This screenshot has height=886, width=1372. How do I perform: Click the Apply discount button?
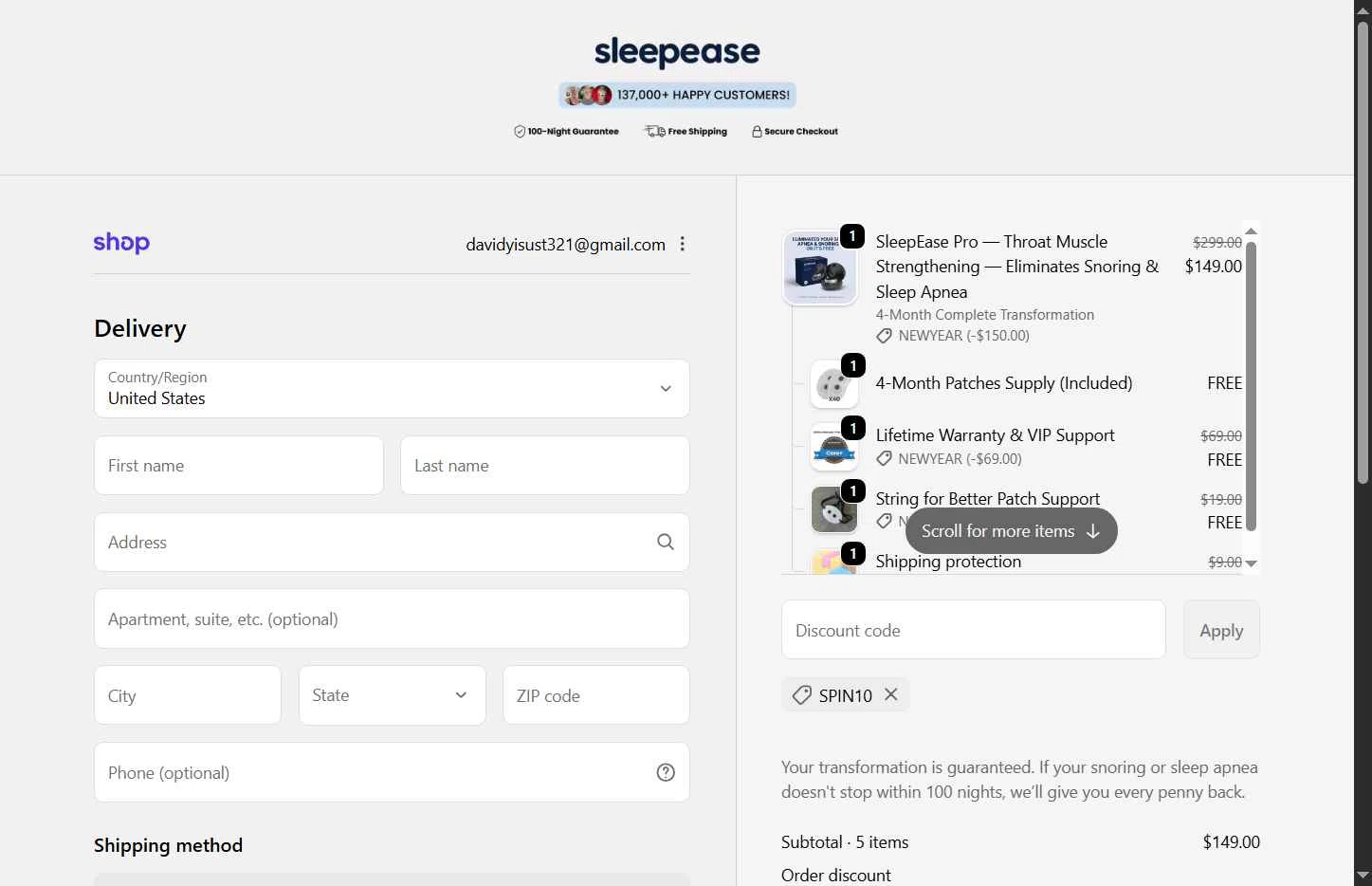pyautogui.click(x=1221, y=630)
